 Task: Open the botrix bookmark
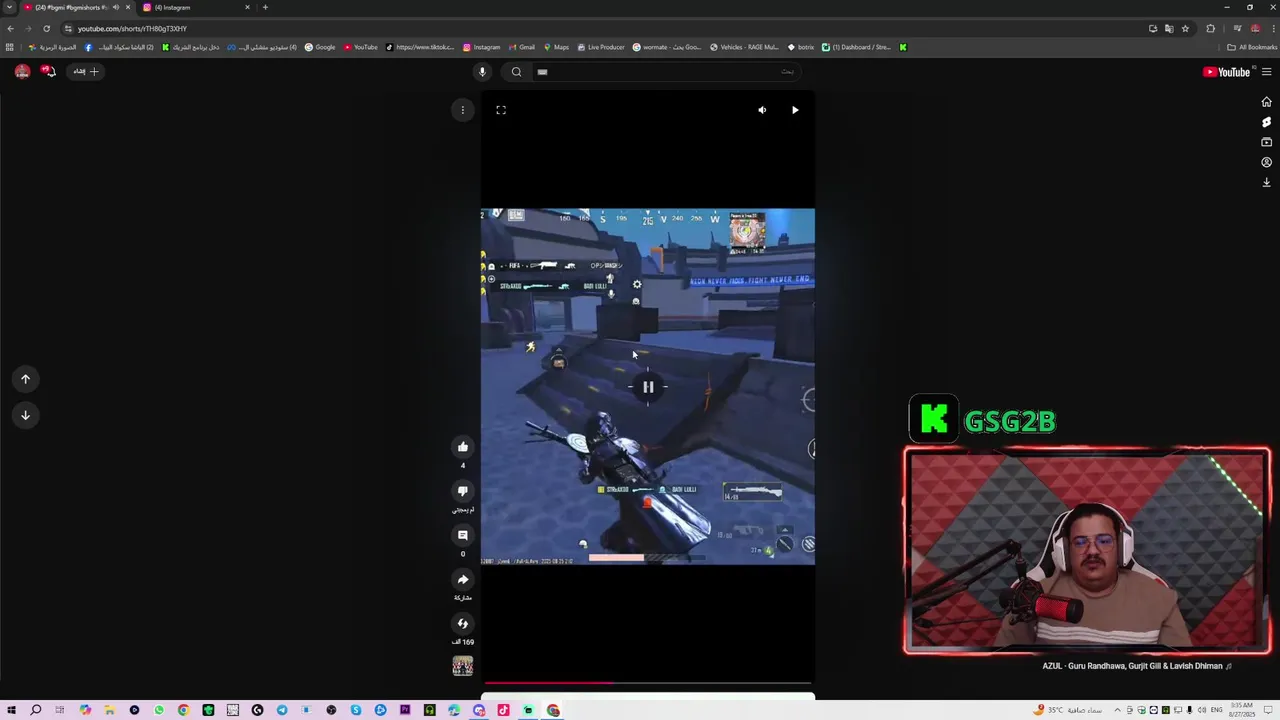coord(801,47)
